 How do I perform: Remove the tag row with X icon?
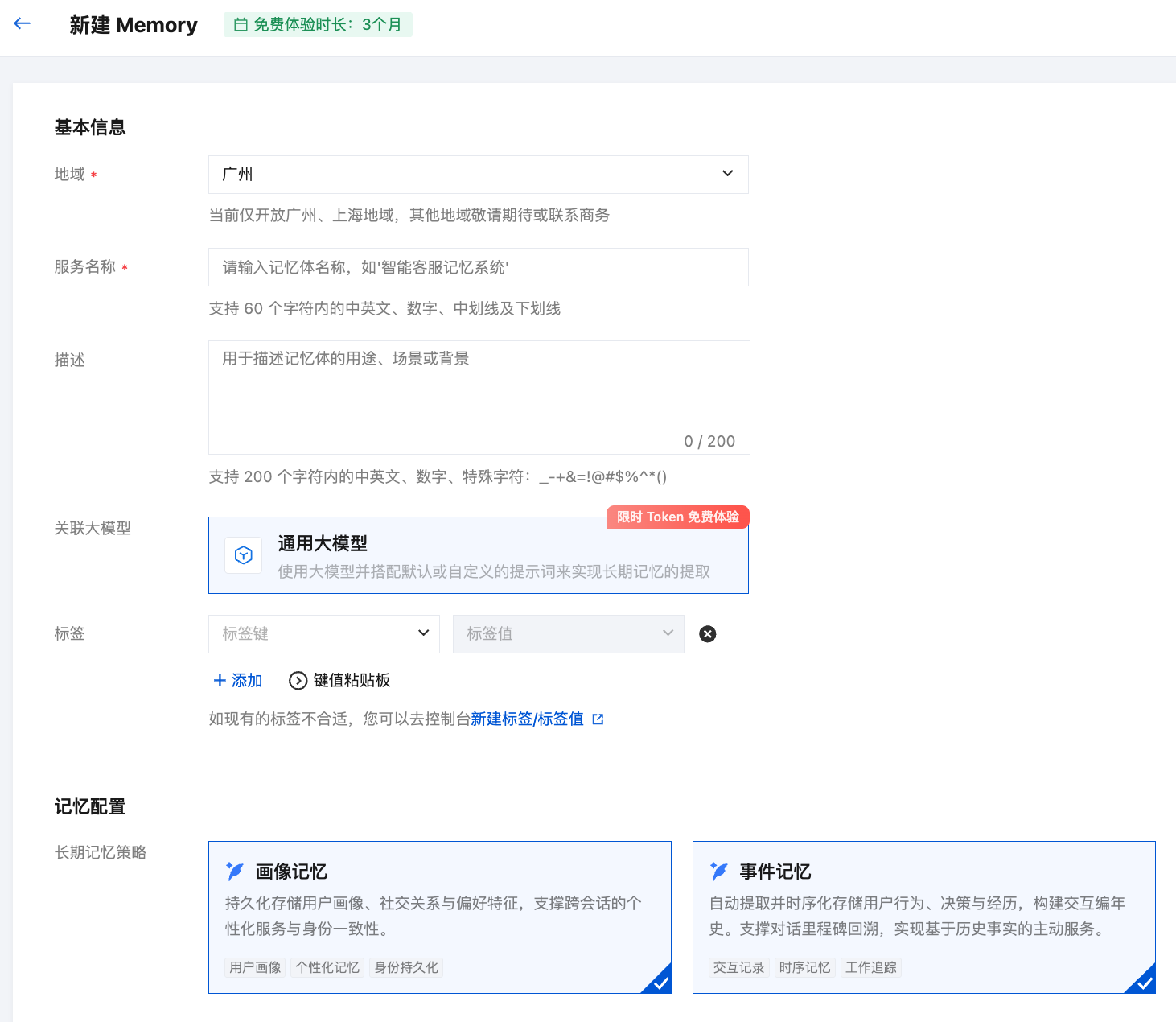point(708,634)
